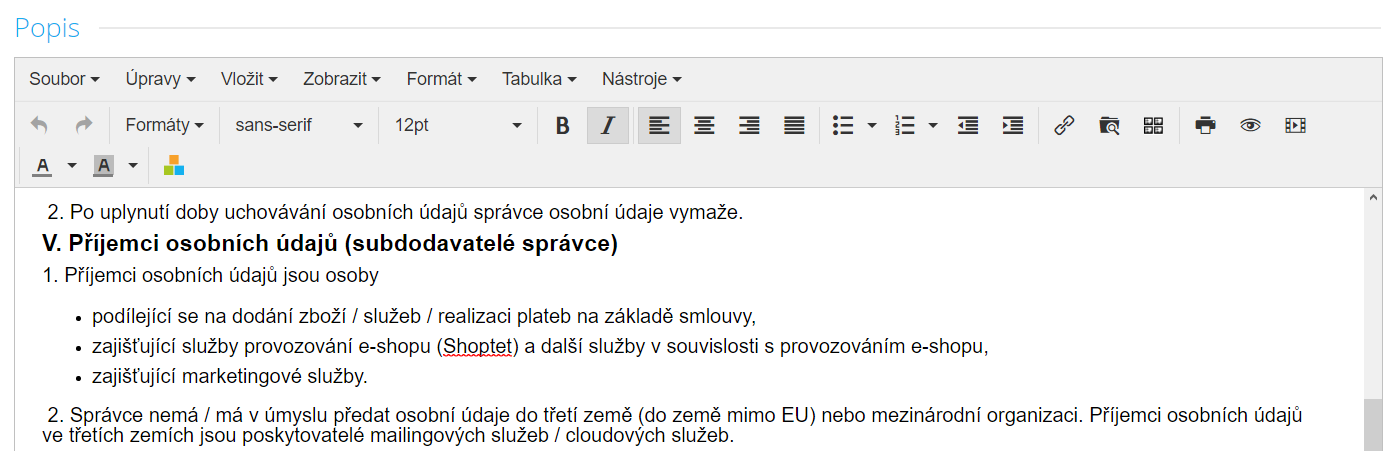The width and height of the screenshot is (1400, 459).
Task: Open the Tabulka menu
Action: click(539, 79)
